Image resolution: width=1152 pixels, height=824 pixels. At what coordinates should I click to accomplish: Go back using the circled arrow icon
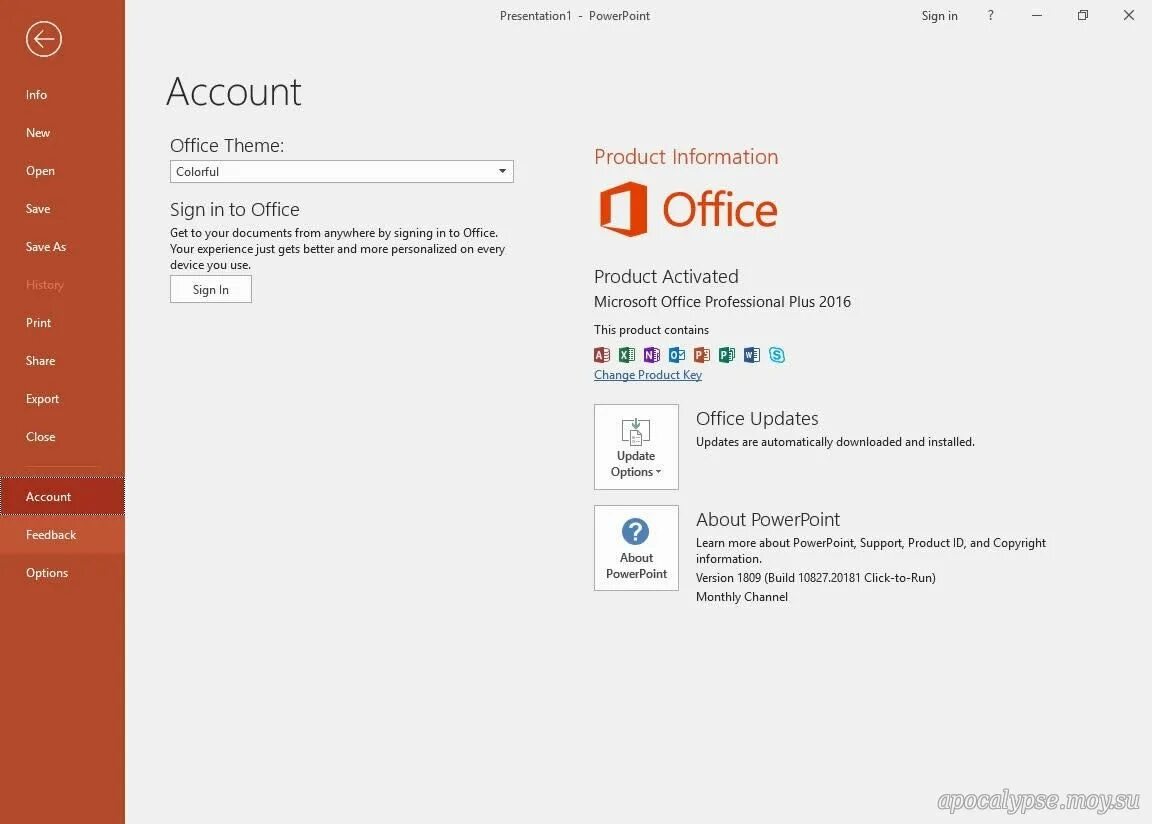coord(43,39)
